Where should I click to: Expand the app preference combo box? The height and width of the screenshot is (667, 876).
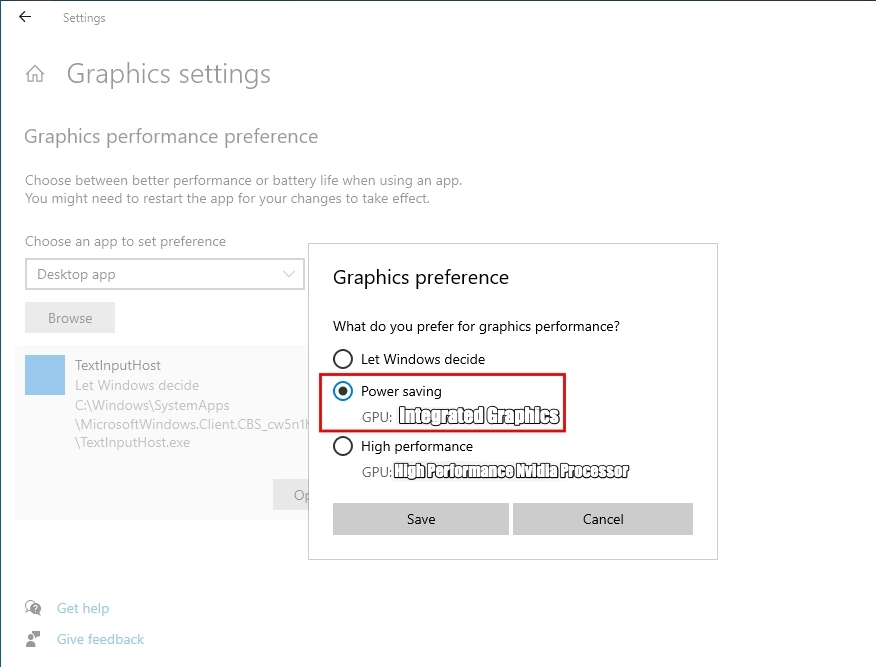pyautogui.click(x=165, y=274)
